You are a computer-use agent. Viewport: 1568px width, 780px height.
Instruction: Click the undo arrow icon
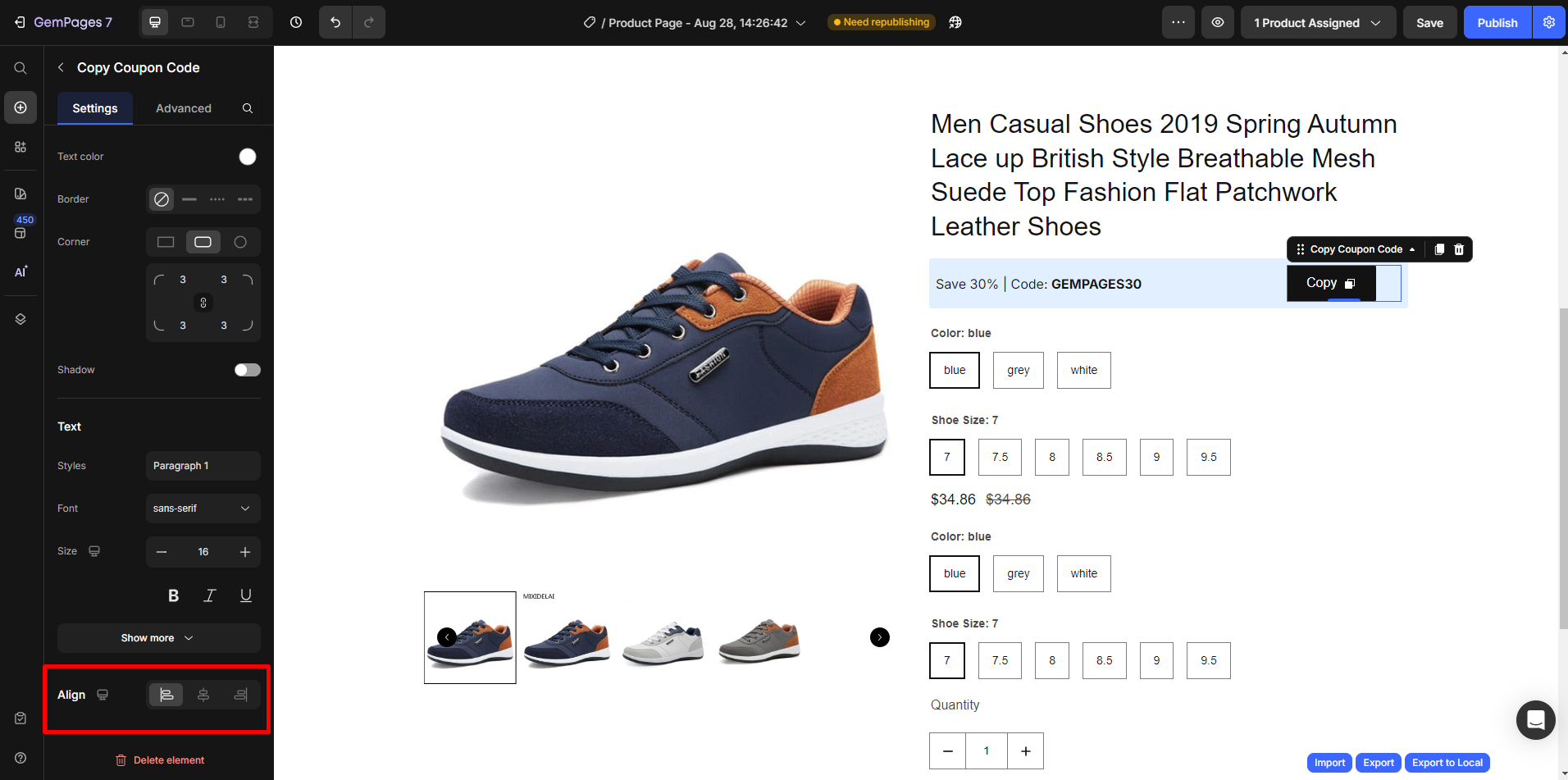point(335,22)
